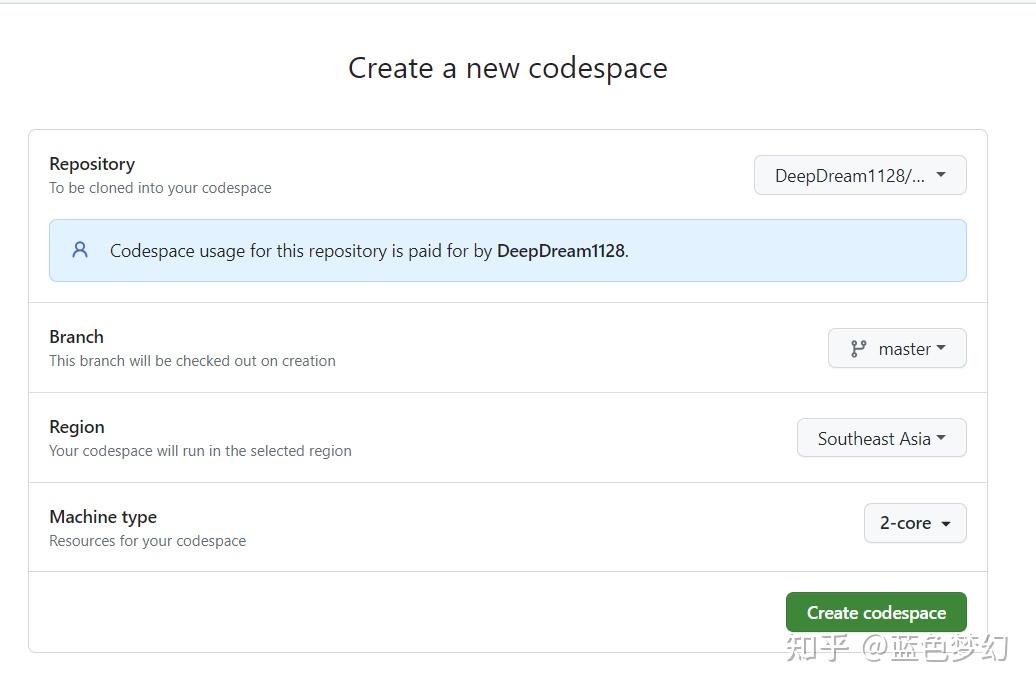
Task: Click the git branch icon beside master
Action: tap(858, 349)
